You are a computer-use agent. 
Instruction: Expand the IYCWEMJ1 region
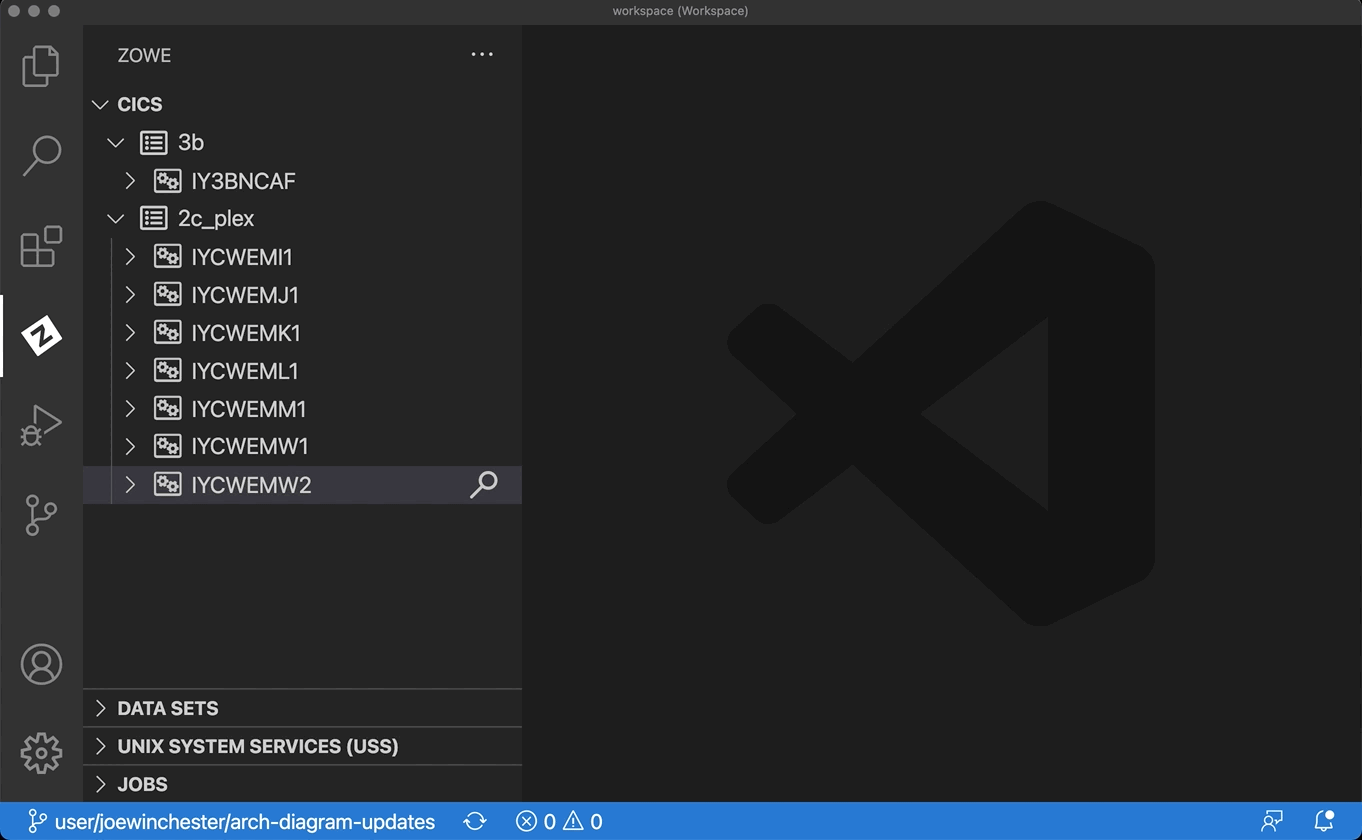click(130, 295)
